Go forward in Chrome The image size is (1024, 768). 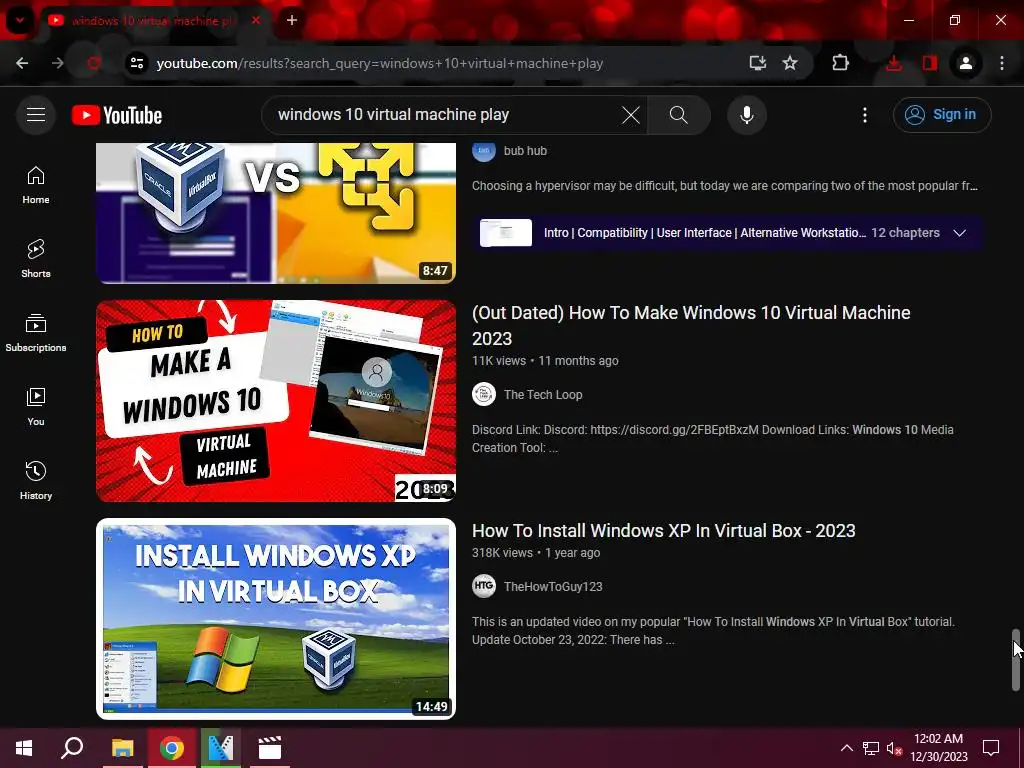click(x=57, y=63)
